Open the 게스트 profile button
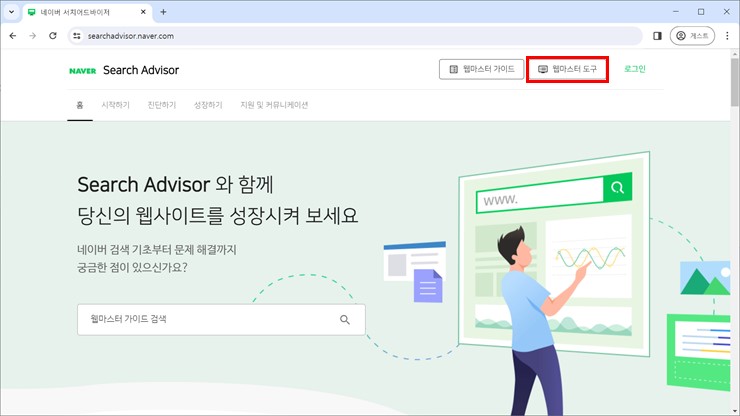This screenshot has height=416, width=740. 692,36
